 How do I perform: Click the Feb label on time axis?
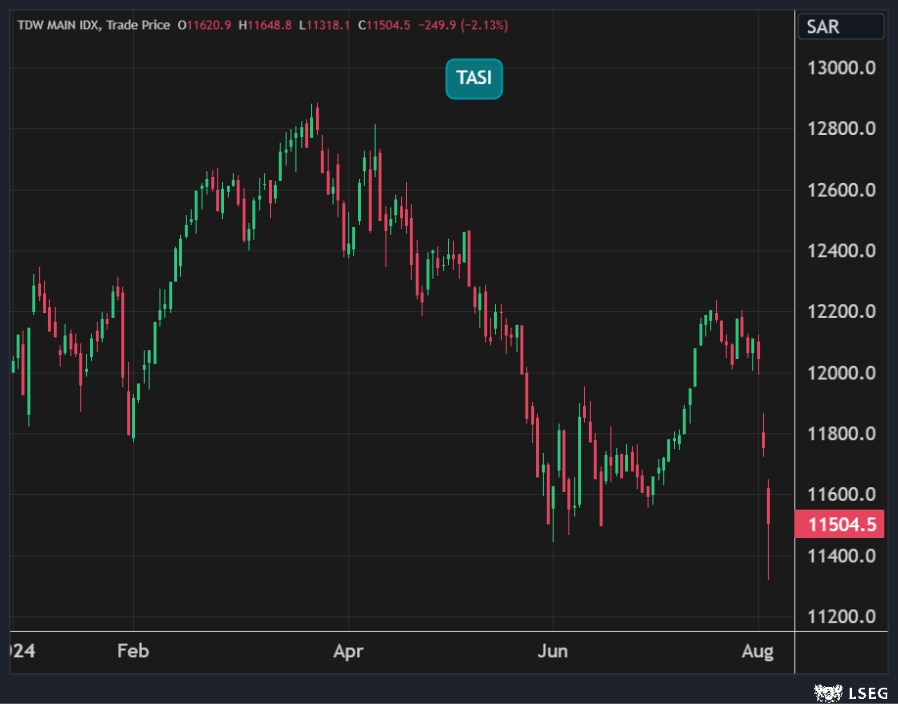pos(133,652)
